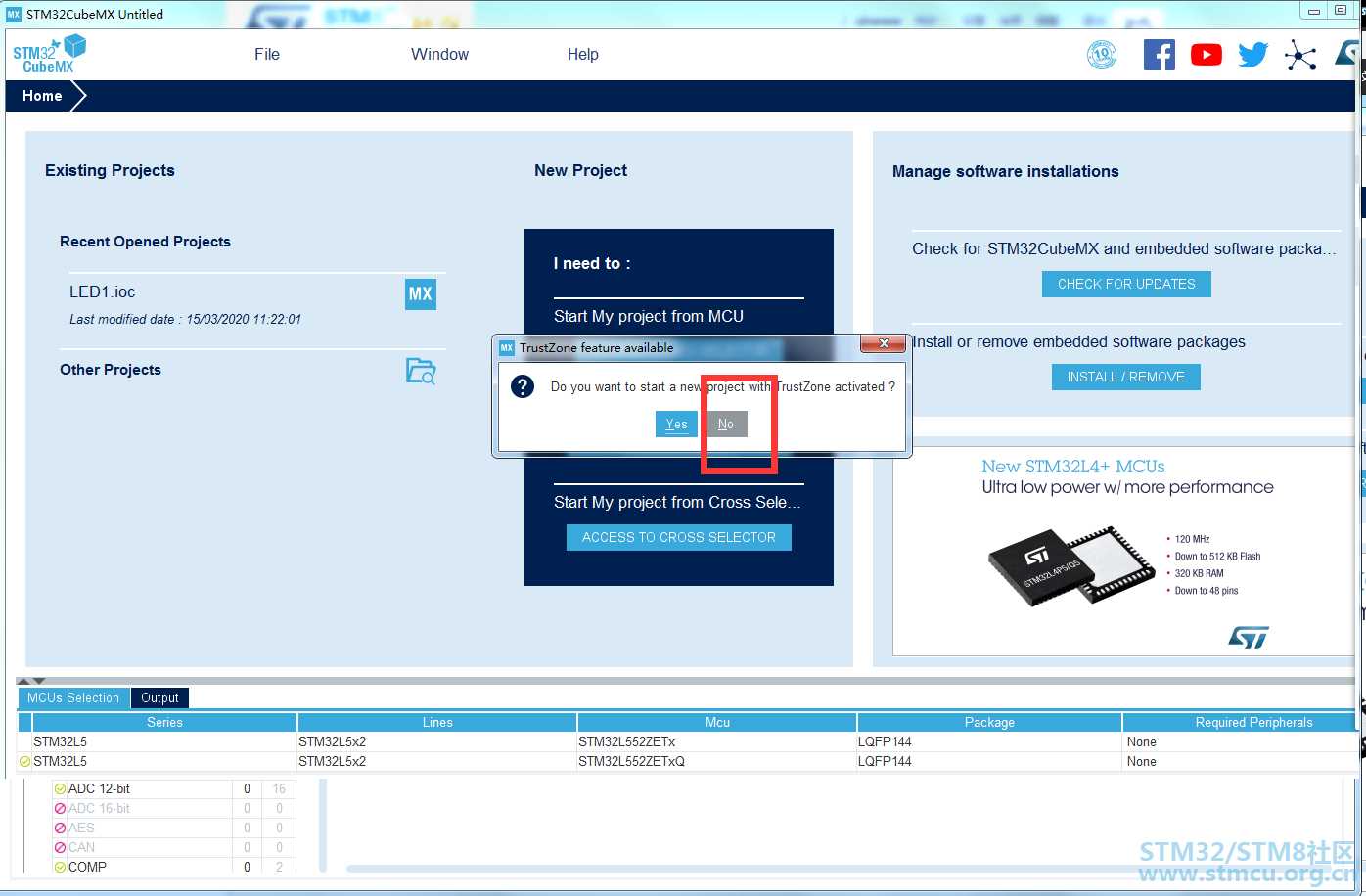The image size is (1366, 896).
Task: Sort table by the Package column header
Action: (989, 722)
